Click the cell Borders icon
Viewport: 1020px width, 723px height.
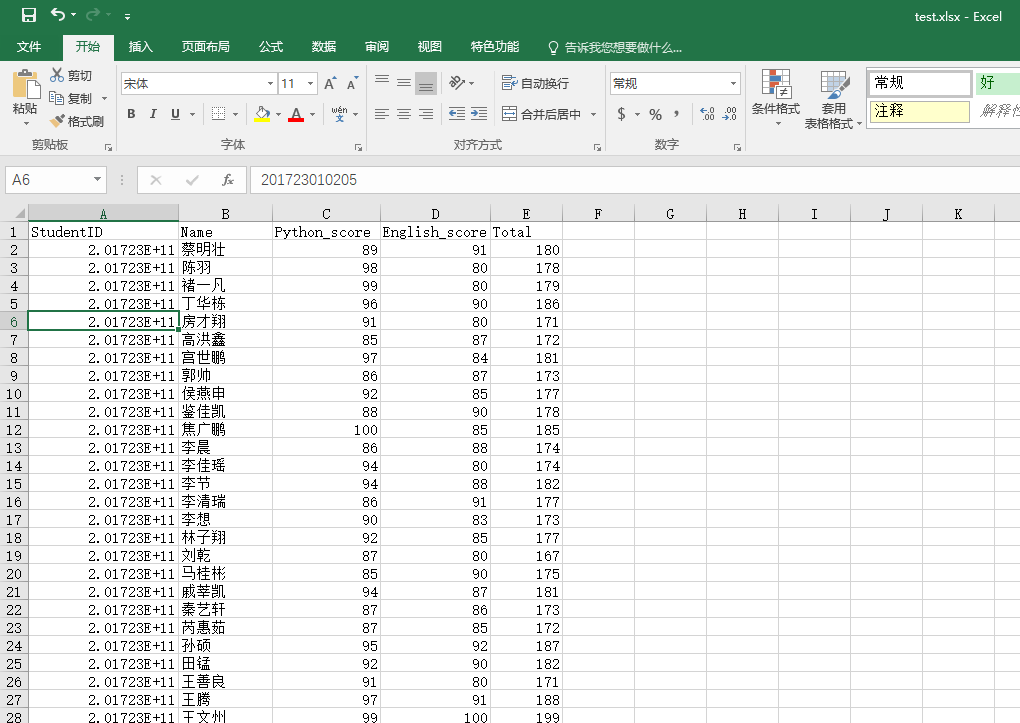pyautogui.click(x=219, y=114)
